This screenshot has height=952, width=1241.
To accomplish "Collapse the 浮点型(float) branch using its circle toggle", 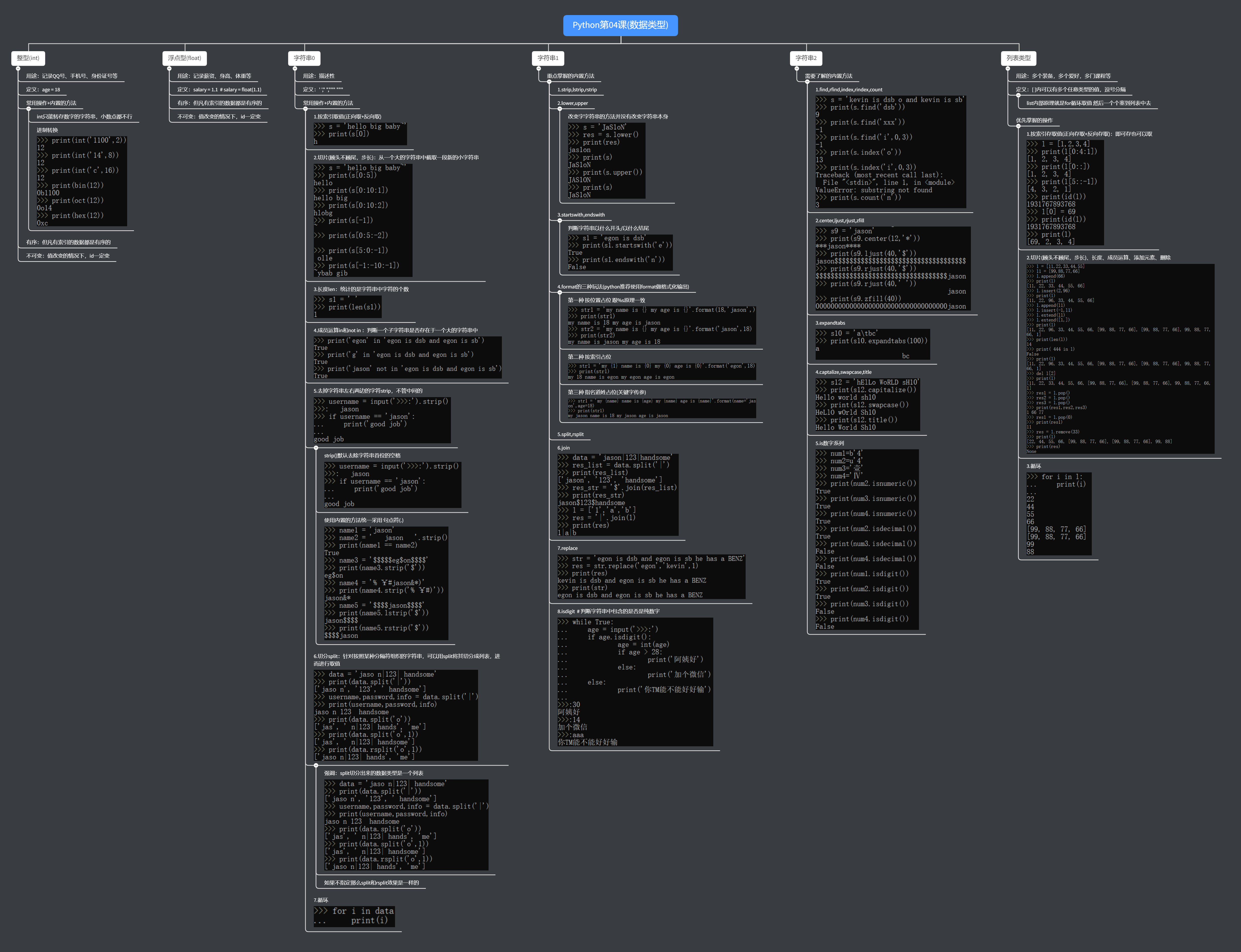I will tap(169, 68).
